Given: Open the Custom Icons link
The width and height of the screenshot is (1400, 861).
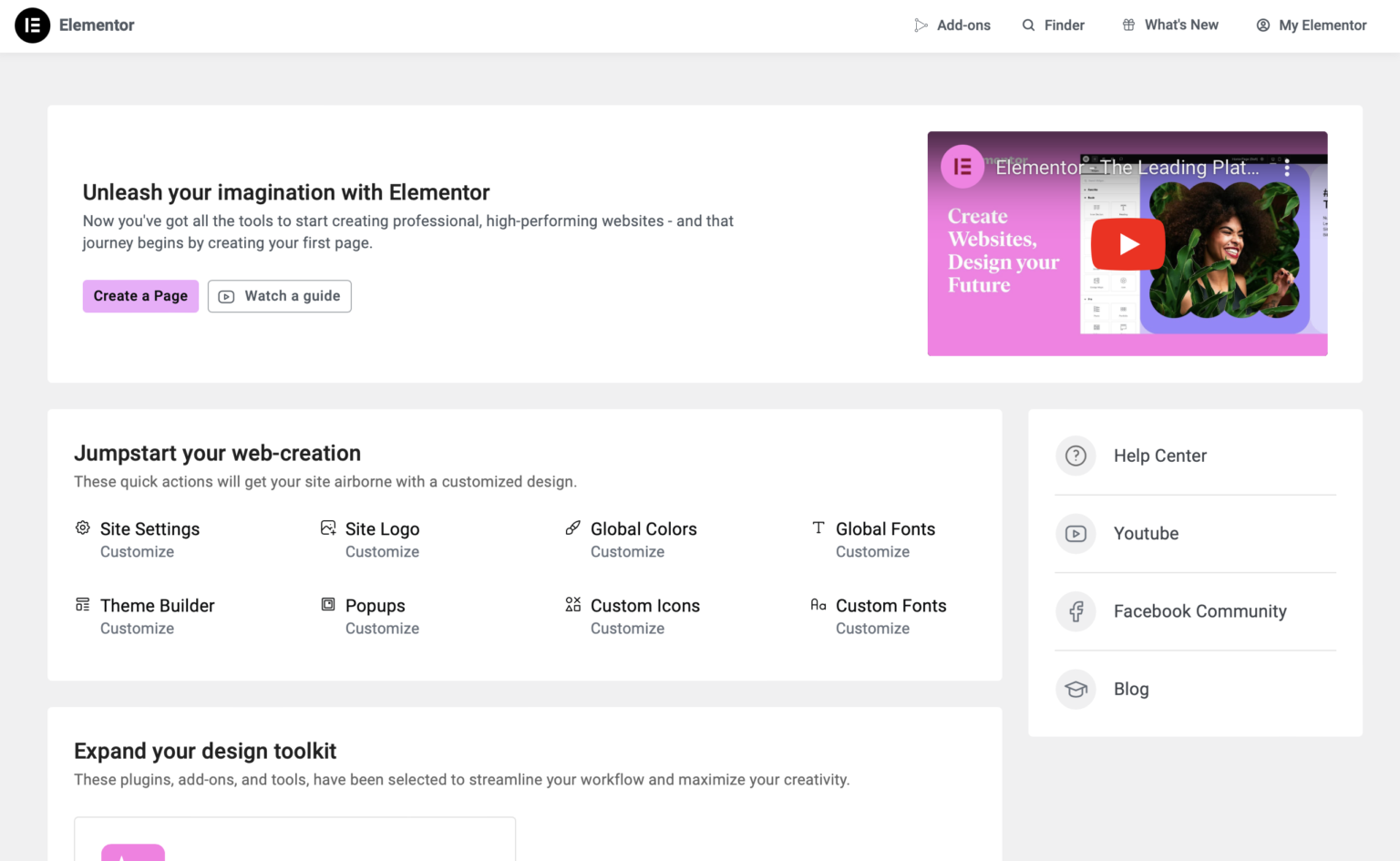Looking at the screenshot, I should 645,606.
